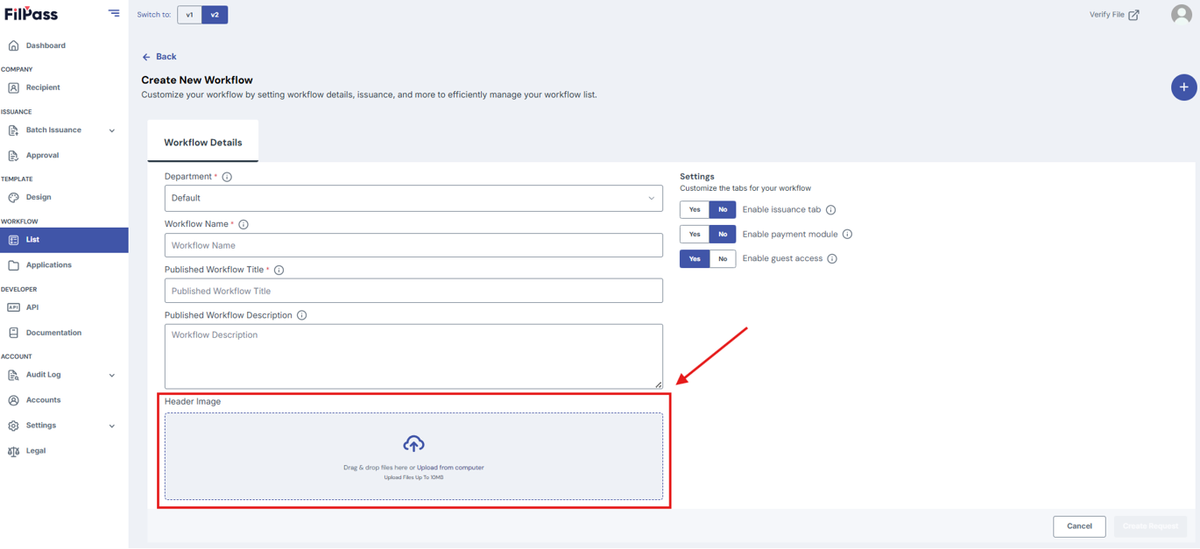This screenshot has height=549, width=1200.
Task: Switch to version v1
Action: 189,15
